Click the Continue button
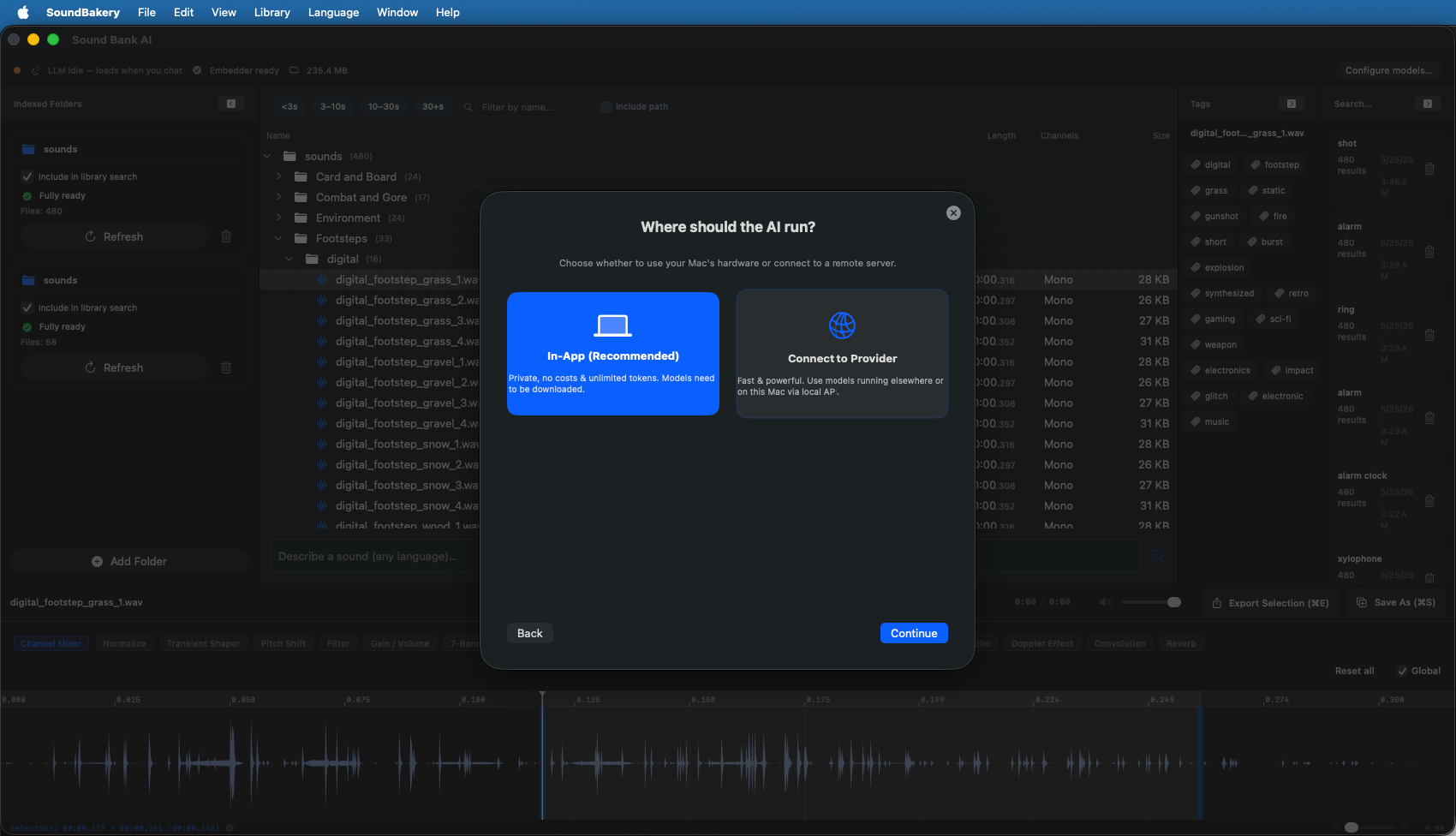The image size is (1456, 836). tap(914, 633)
